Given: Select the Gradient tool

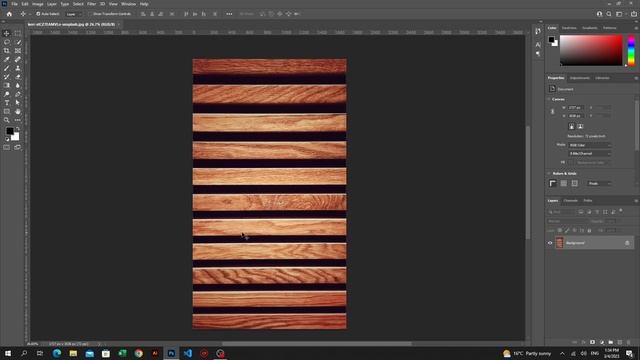Looking at the screenshot, I should click(7, 85).
